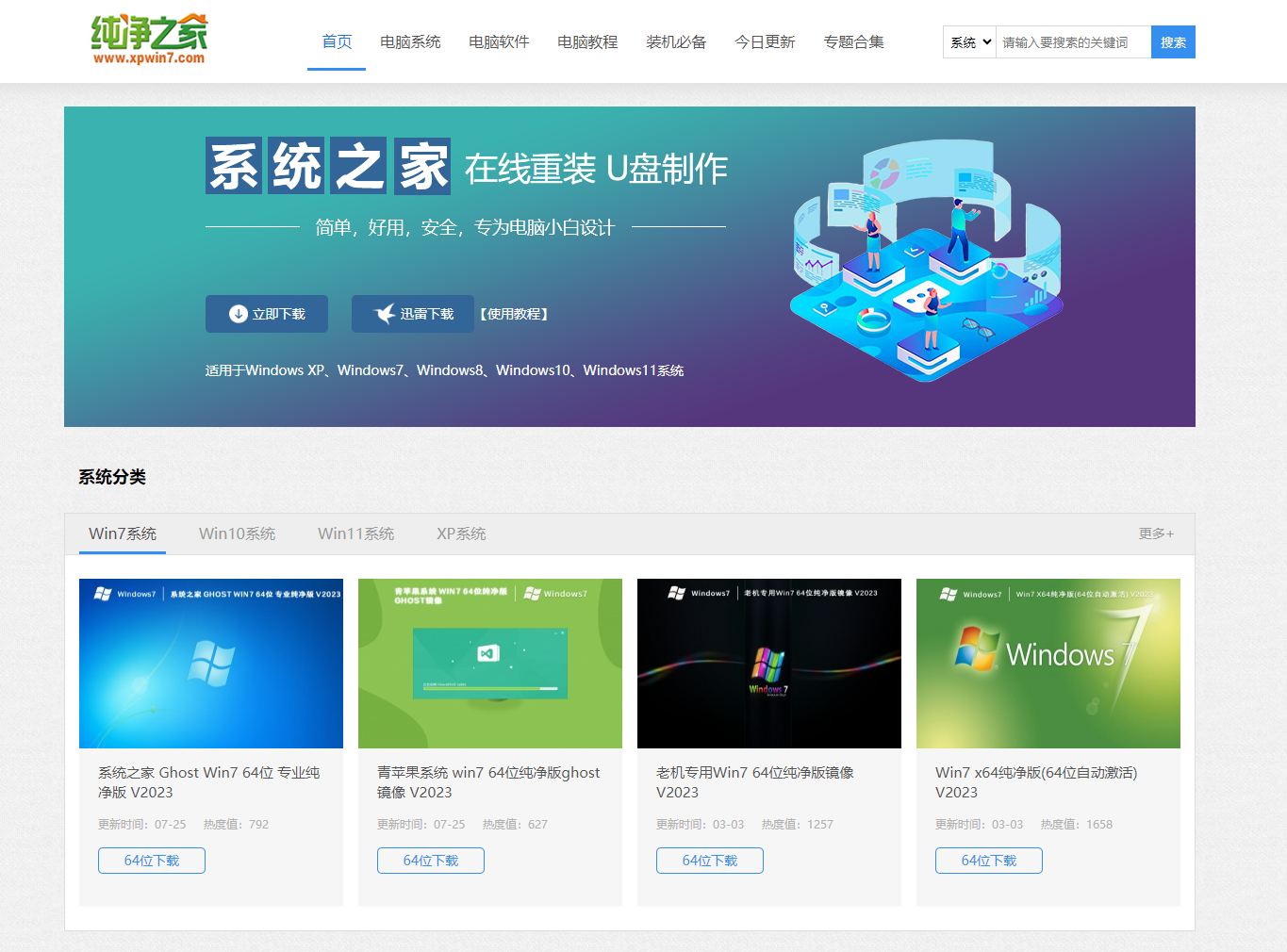Screen dimensions: 1287x952
Task: Open the 装机必备 menu item
Action: (x=676, y=41)
